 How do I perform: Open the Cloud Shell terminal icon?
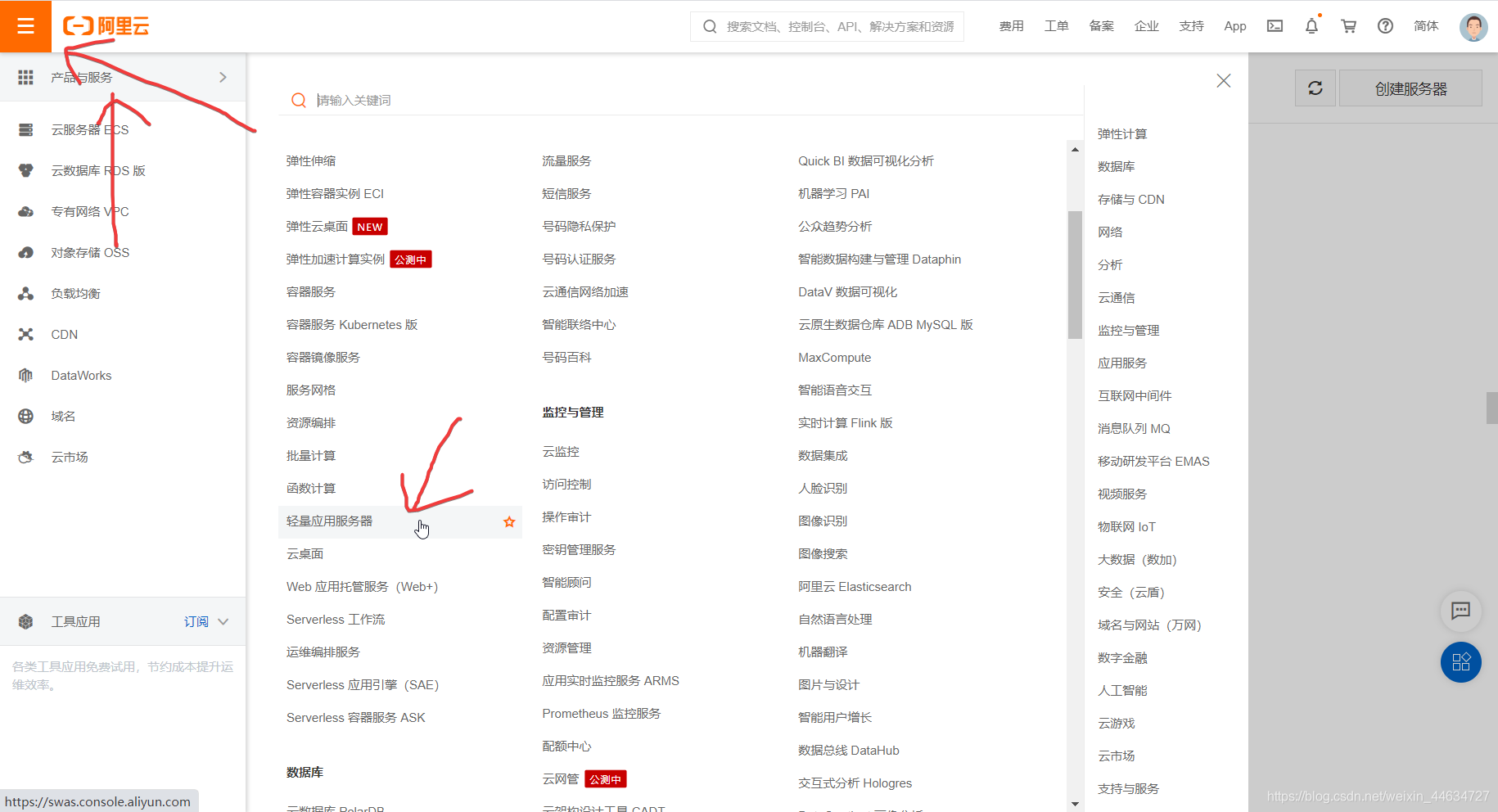click(x=1275, y=26)
